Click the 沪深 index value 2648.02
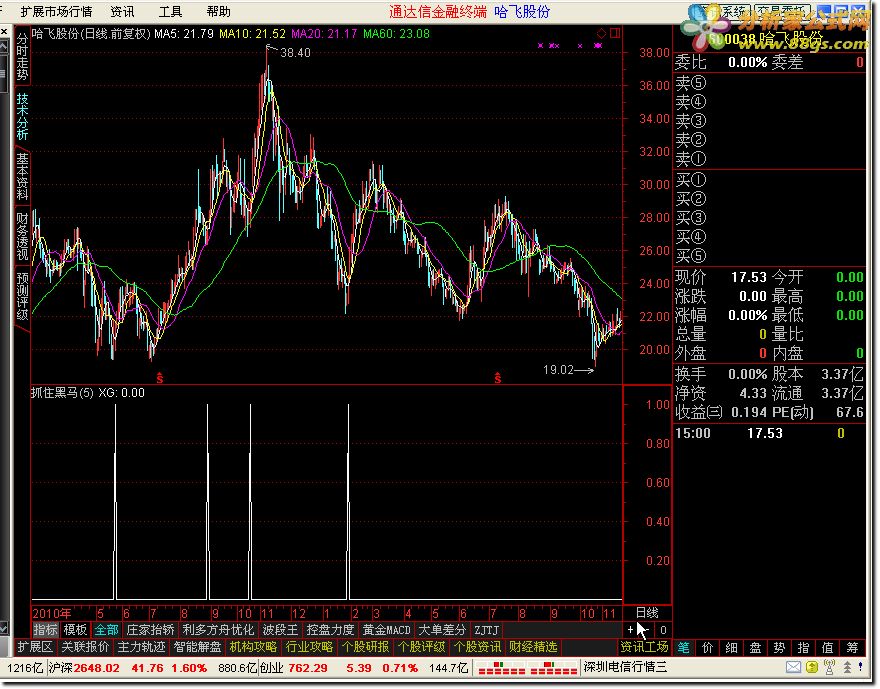 (97, 668)
